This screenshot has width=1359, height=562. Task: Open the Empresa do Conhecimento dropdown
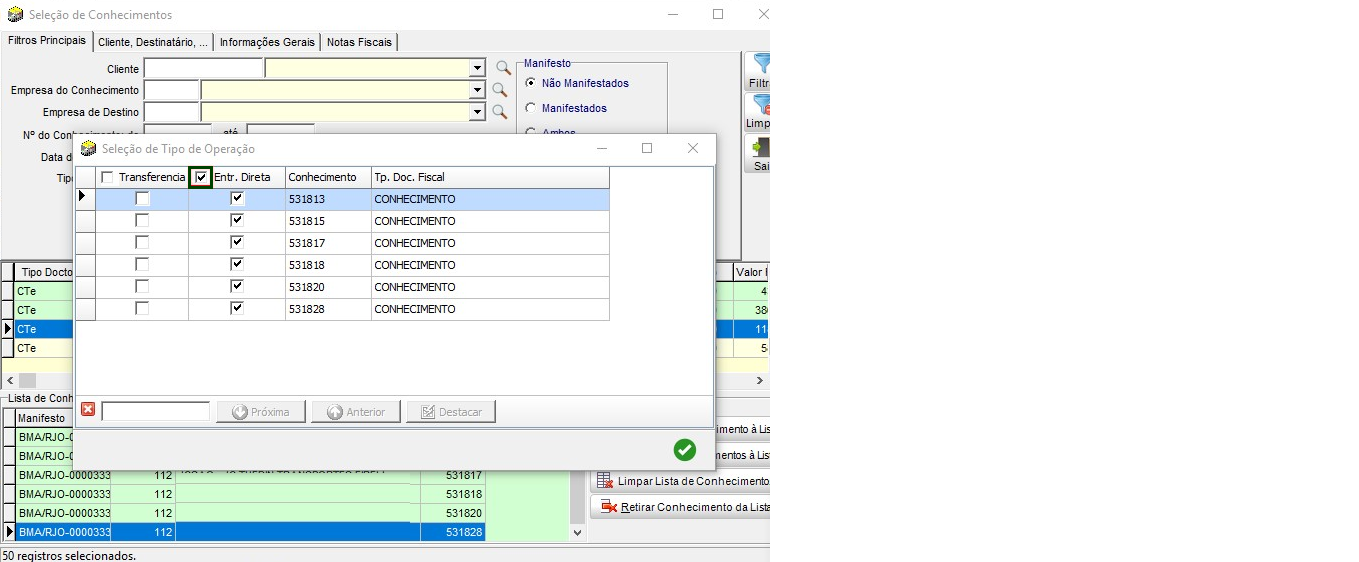(477, 90)
